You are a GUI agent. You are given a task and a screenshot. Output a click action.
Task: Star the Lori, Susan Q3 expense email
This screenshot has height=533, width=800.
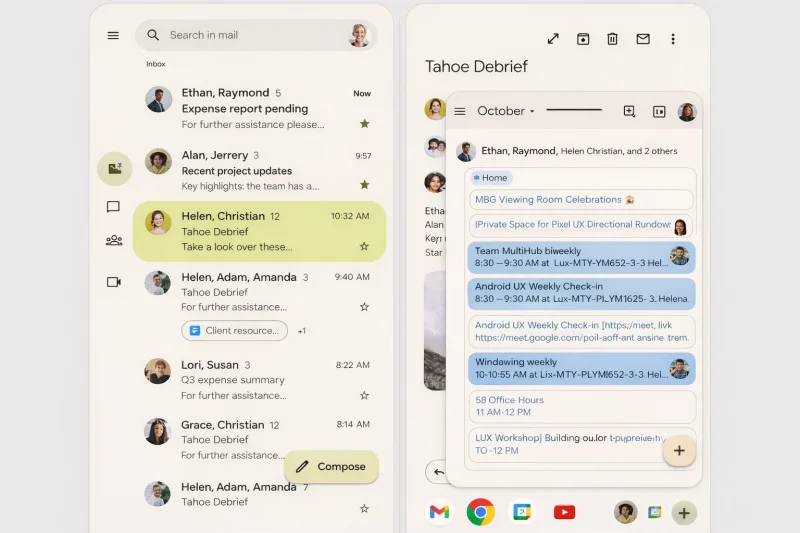coord(364,395)
